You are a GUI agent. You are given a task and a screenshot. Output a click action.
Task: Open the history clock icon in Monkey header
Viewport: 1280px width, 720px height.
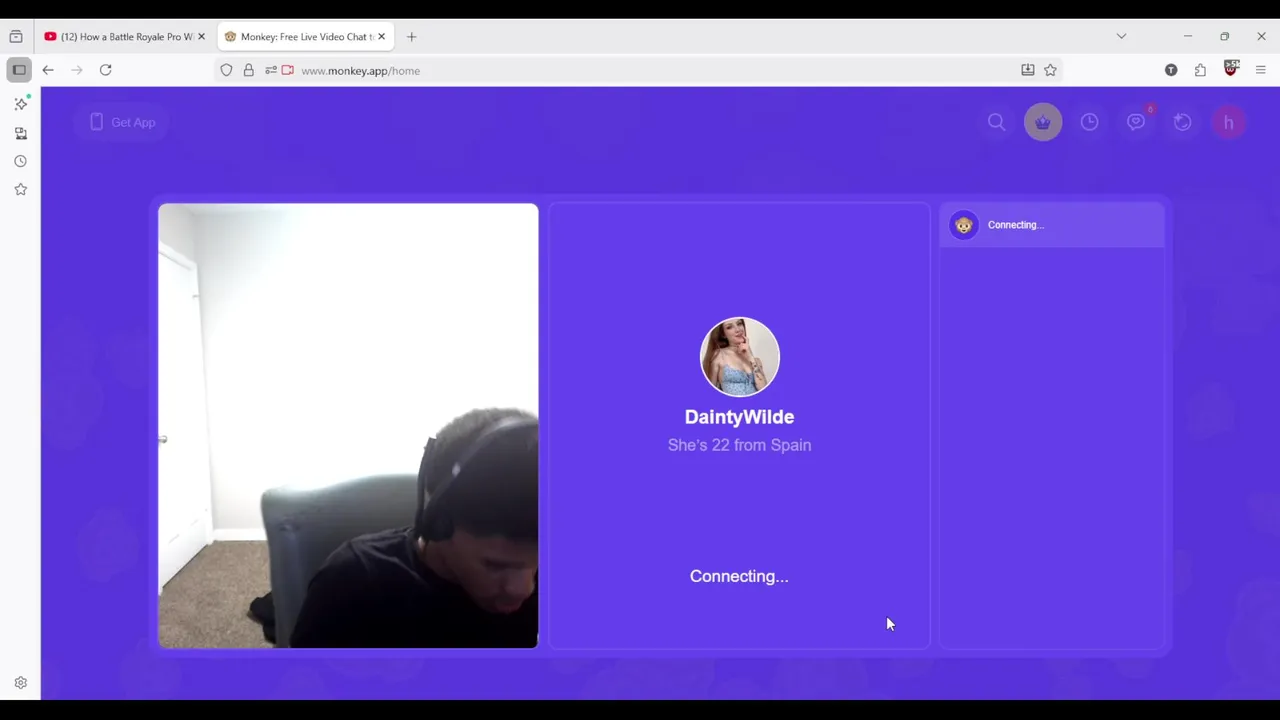(x=1089, y=122)
